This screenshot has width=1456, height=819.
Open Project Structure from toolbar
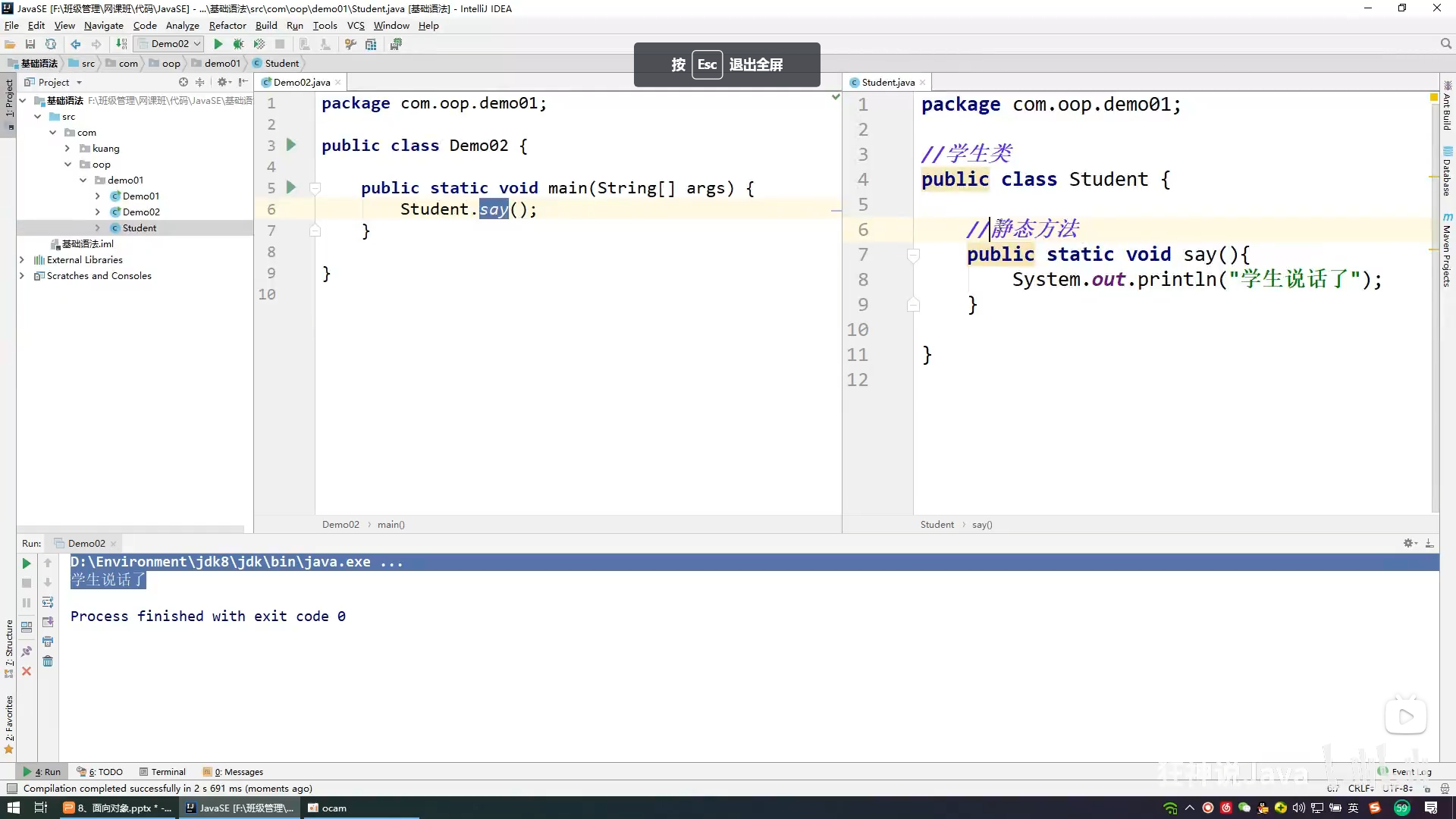click(371, 44)
